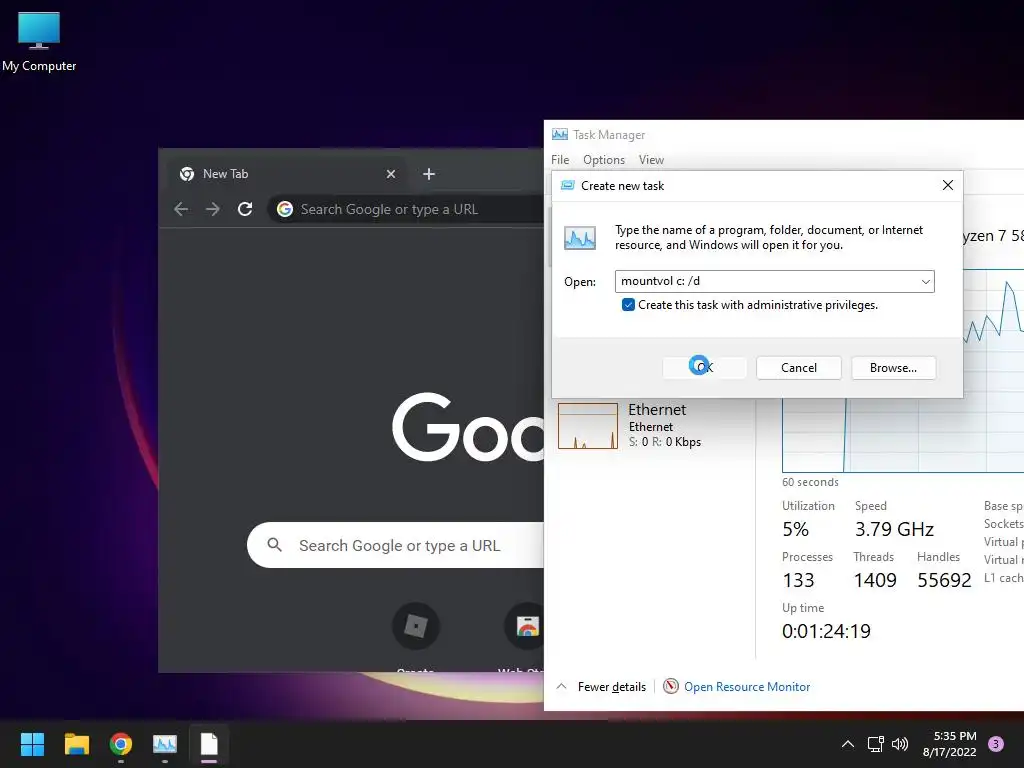Uncheck Create this task with administrative privileges
Image resolution: width=1024 pixels, height=768 pixels.
(x=628, y=305)
